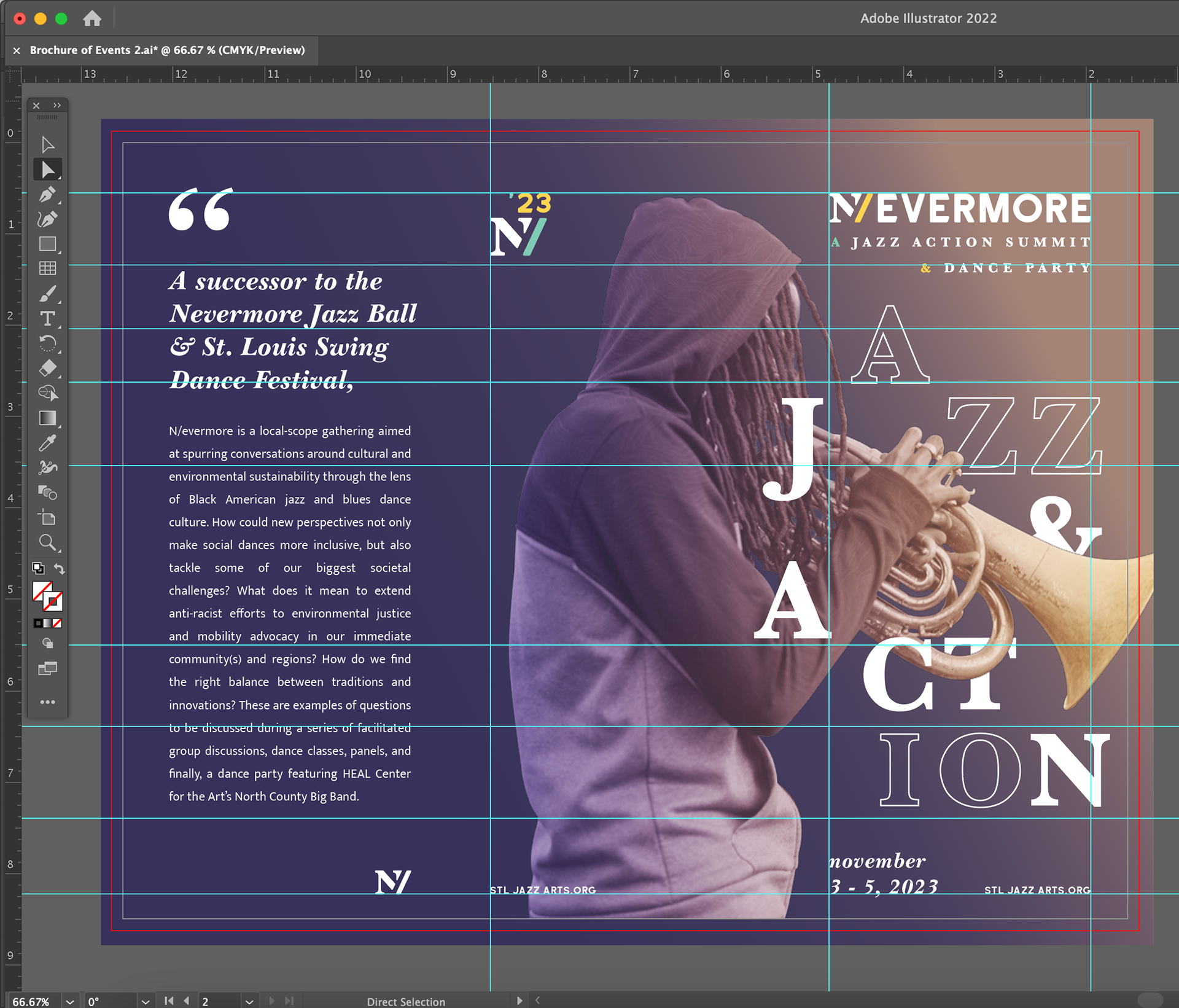Click the outlined letter A above JAZZ
The width and height of the screenshot is (1179, 1008).
pos(890,344)
